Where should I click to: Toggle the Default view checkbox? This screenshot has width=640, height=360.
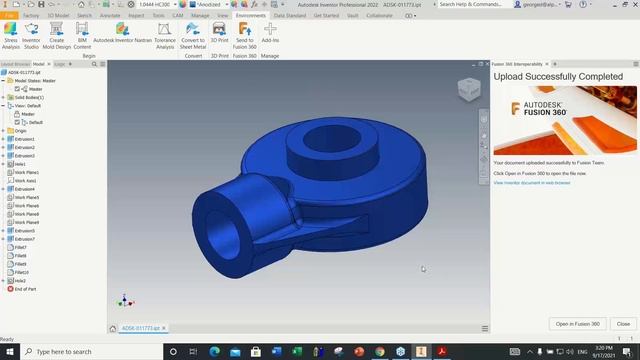click(x=17, y=122)
